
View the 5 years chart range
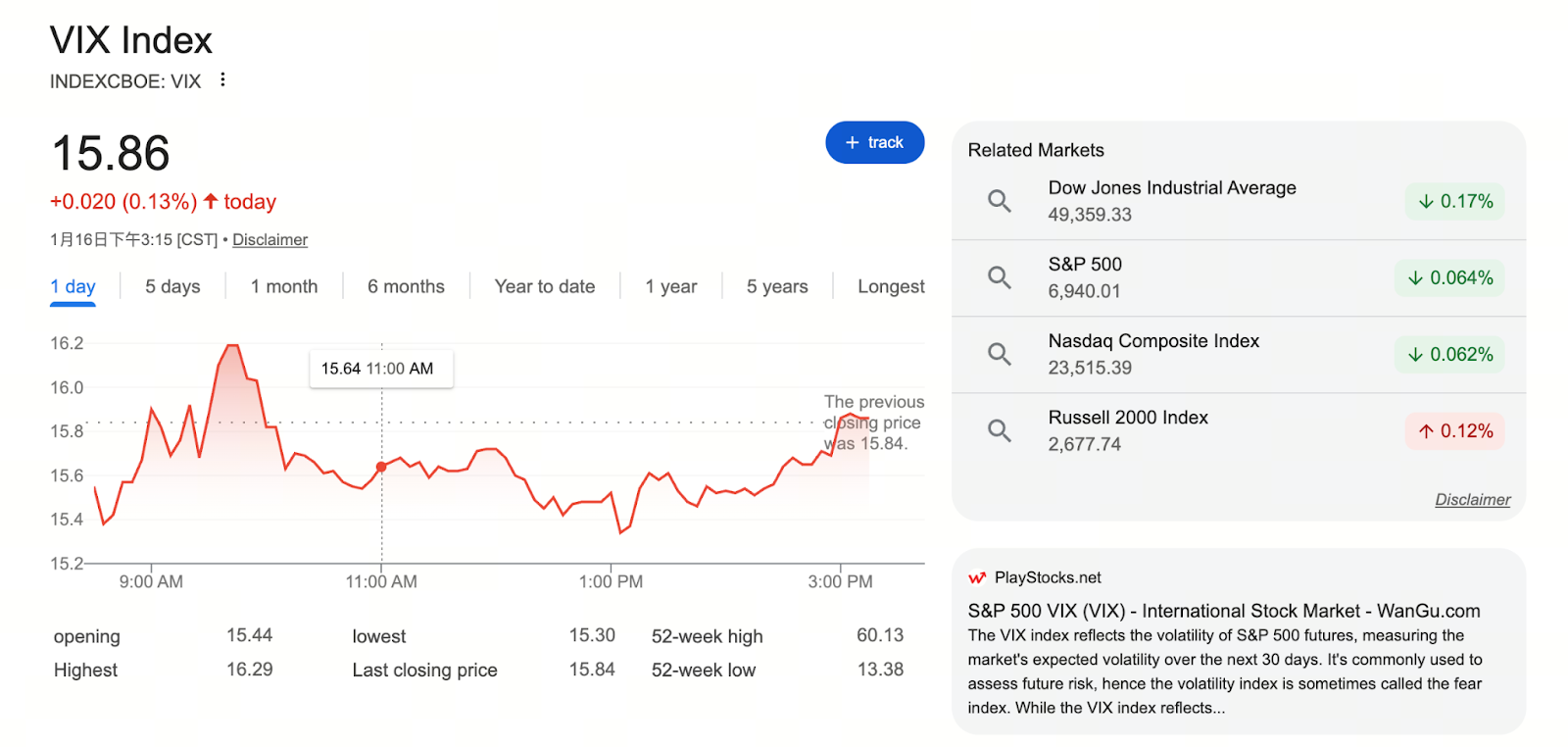point(777,286)
